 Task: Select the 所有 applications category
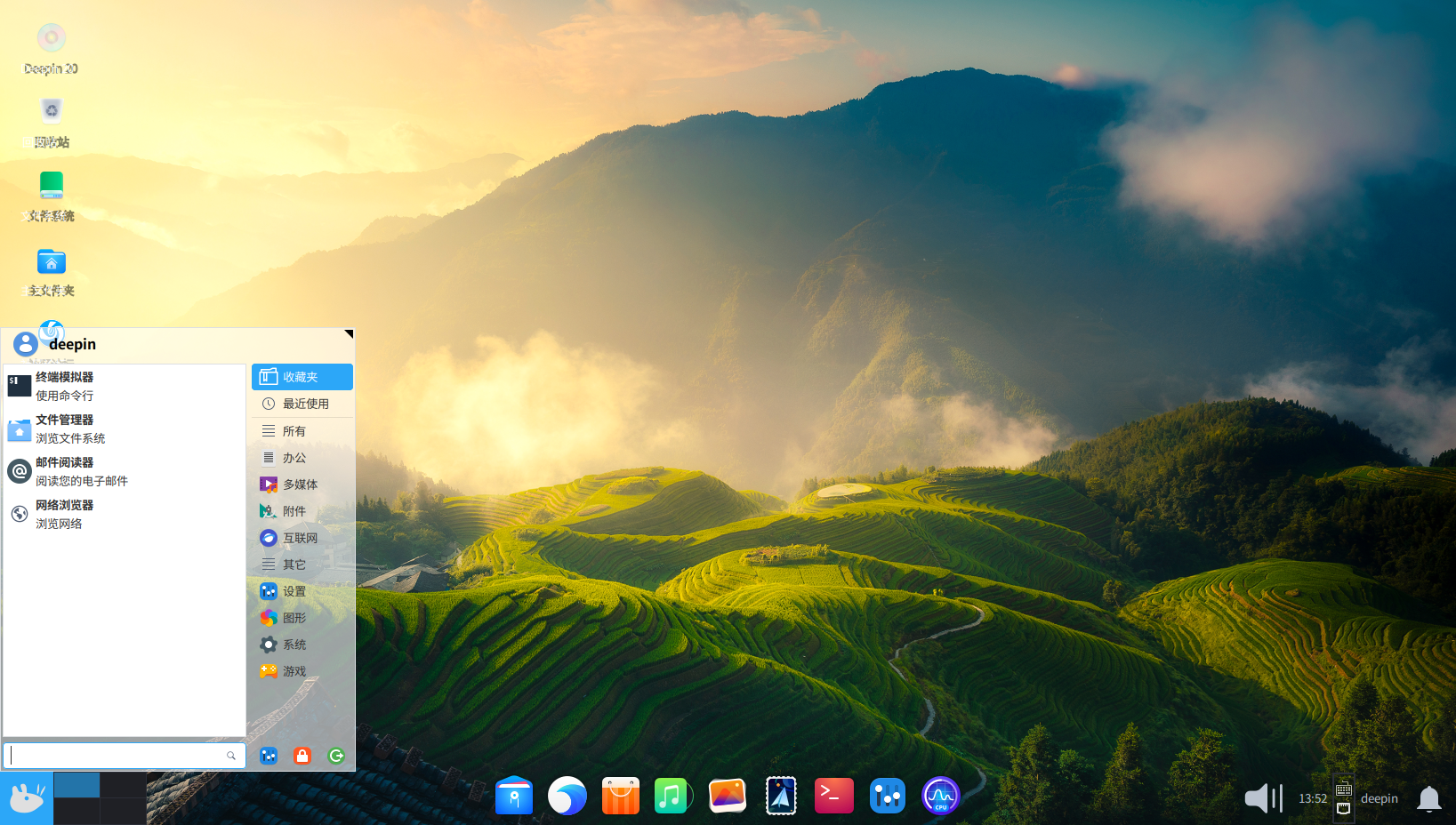(x=302, y=431)
